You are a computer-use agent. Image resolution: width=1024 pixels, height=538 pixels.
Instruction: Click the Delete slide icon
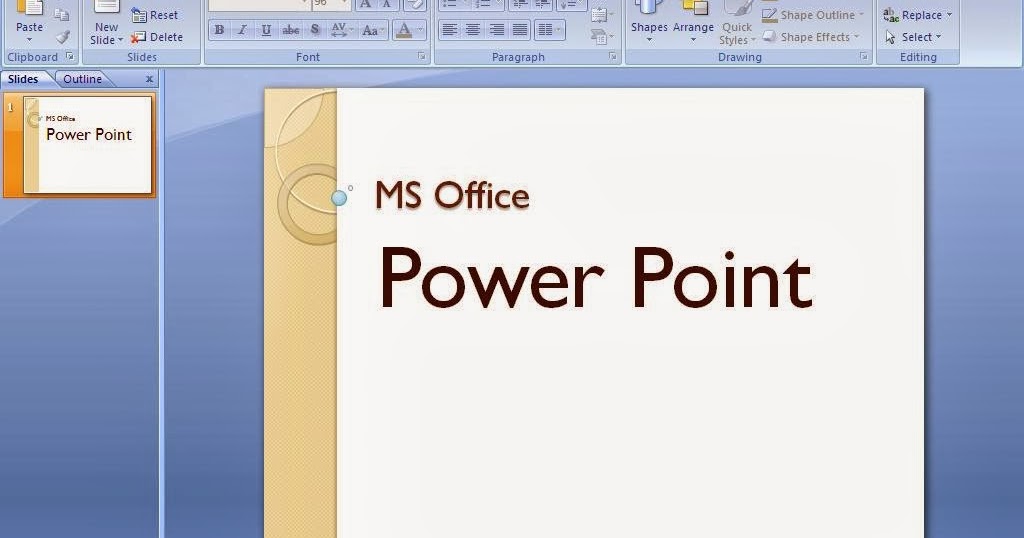pos(138,38)
